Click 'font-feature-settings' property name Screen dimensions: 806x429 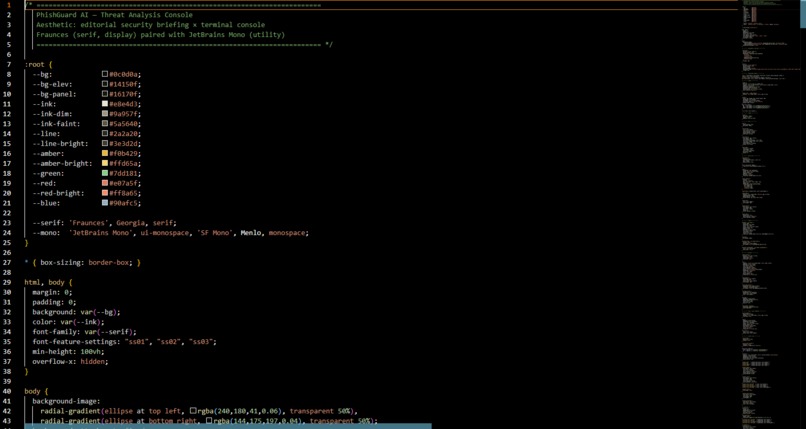coord(75,342)
